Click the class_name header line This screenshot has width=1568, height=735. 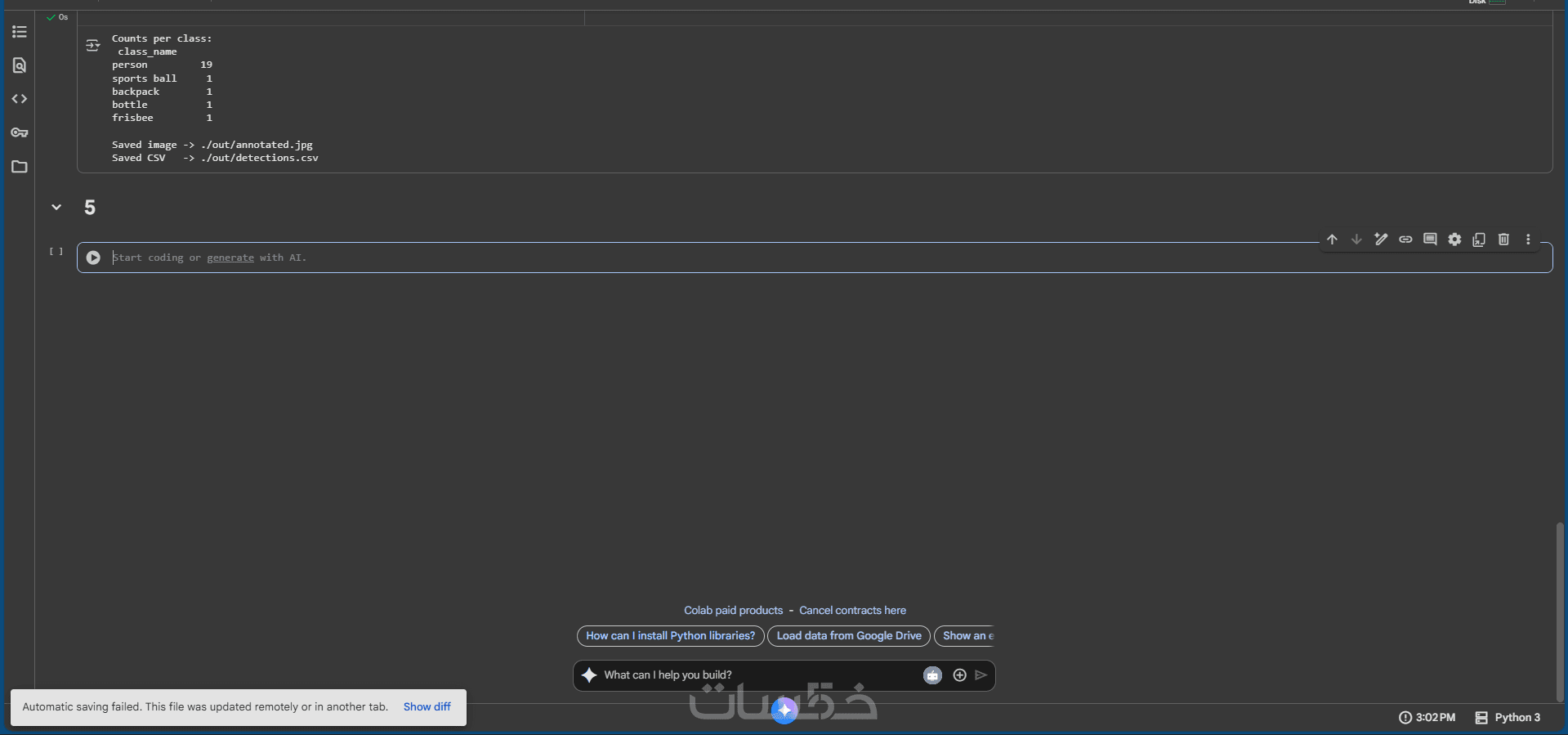tap(147, 52)
